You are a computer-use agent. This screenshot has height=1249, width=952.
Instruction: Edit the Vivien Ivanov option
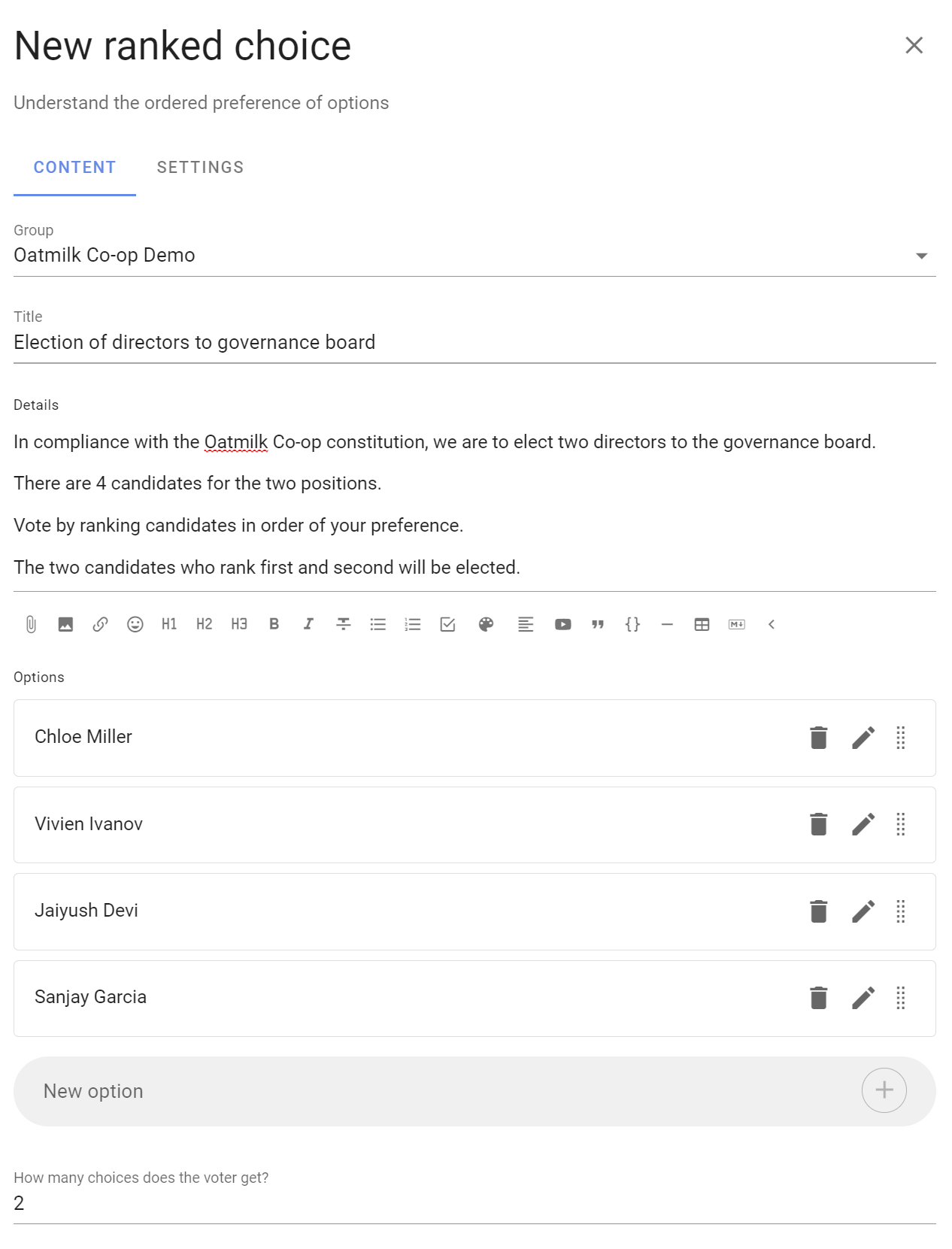[x=863, y=824]
